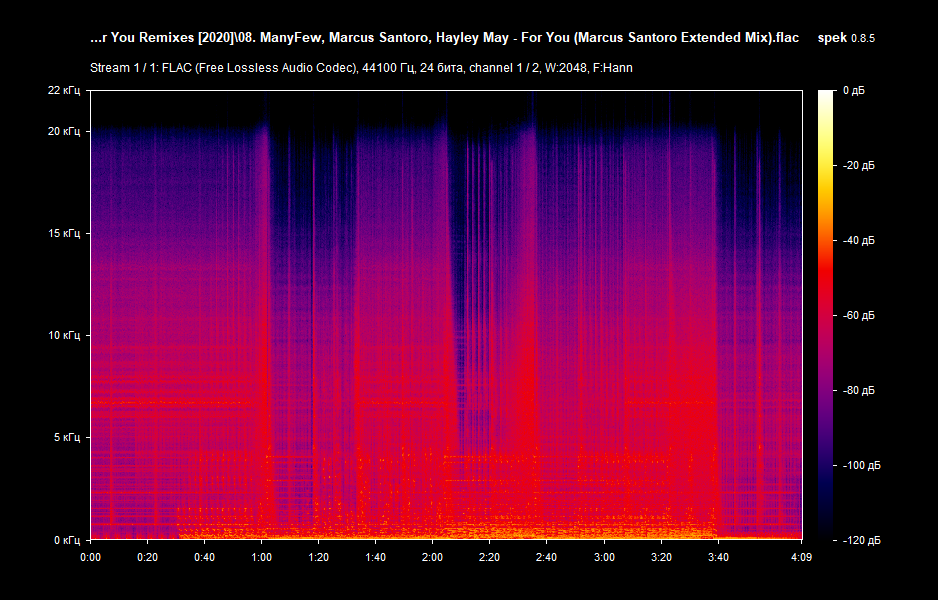Viewport: 938px width, 600px height.
Task: Click the 0 дБ legend label
Action: (856, 89)
